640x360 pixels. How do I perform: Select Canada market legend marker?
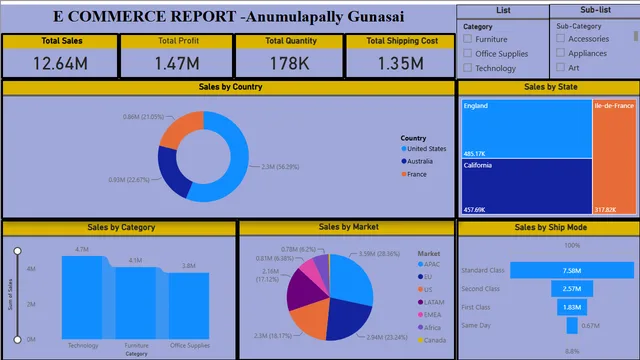420,340
